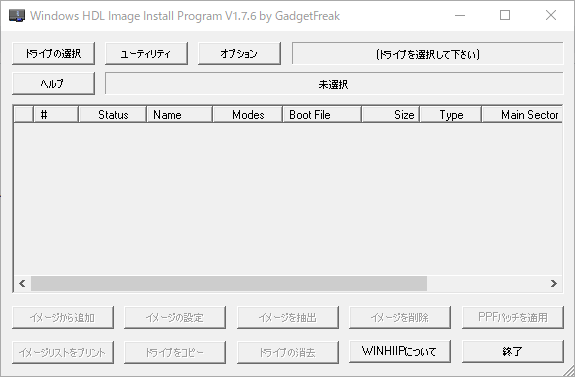Open the オプション button
The image size is (575, 377).
(x=239, y=54)
